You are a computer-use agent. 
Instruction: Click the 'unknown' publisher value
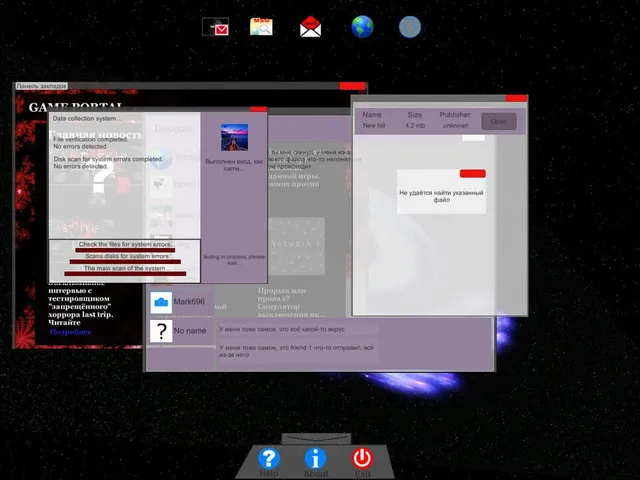456,126
